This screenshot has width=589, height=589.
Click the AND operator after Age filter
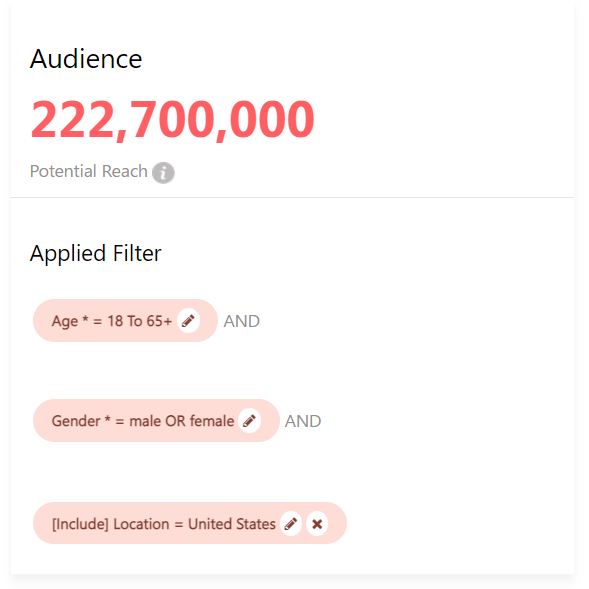tap(242, 322)
